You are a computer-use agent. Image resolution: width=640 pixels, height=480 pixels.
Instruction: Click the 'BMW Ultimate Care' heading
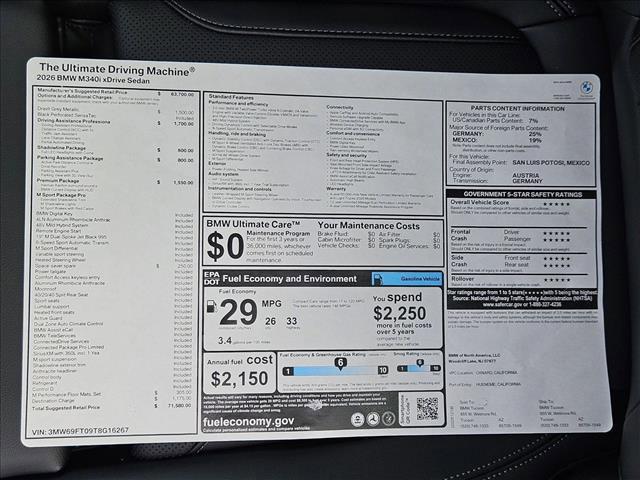pyautogui.click(x=253, y=224)
